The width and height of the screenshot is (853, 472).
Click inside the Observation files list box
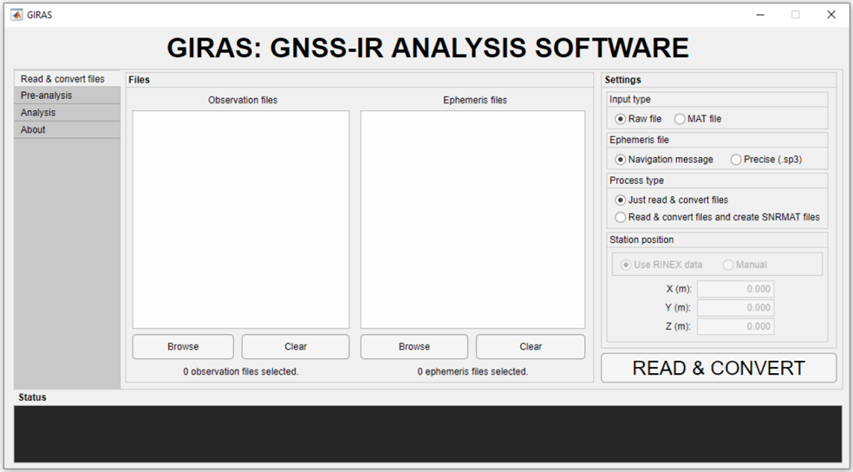tap(241, 219)
